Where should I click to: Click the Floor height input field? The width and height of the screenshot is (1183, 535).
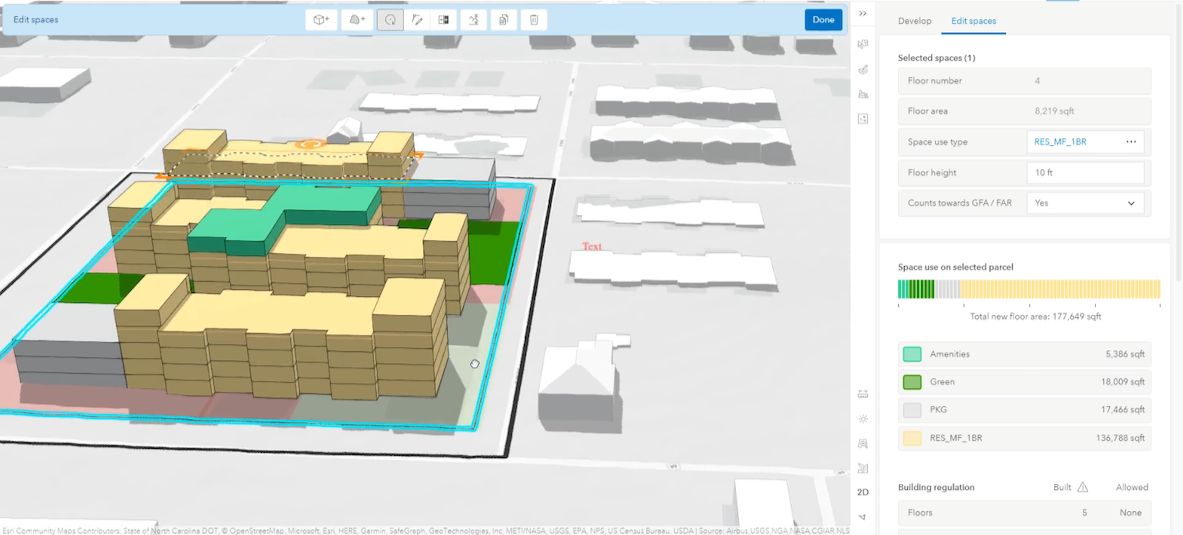pos(1085,173)
